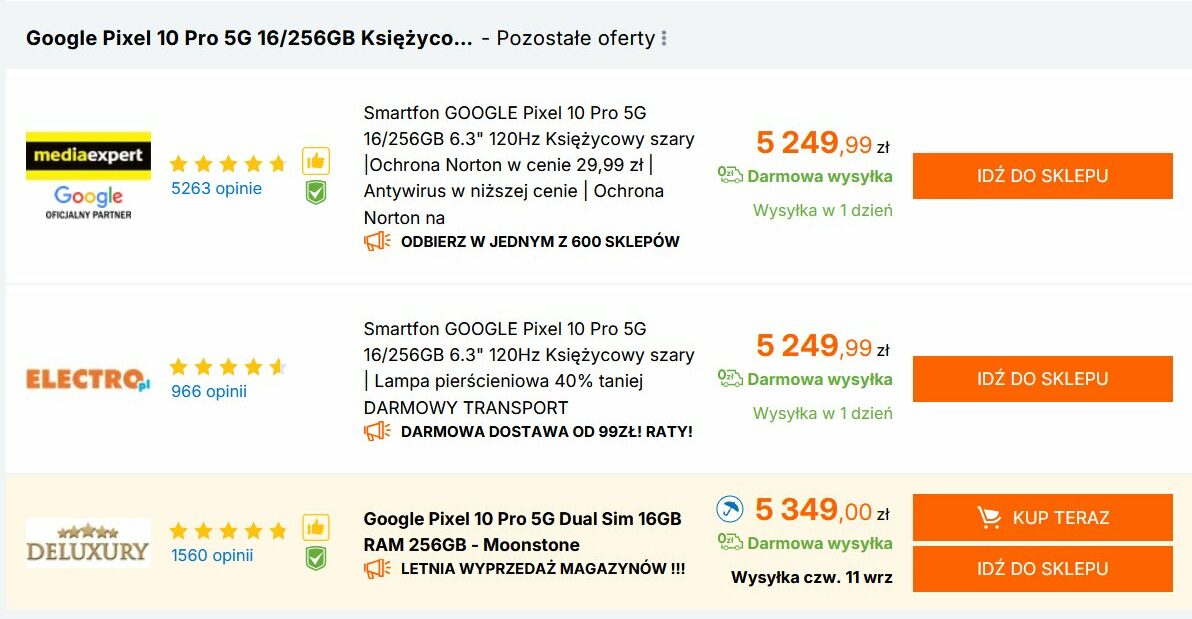Viewport: 1192px width, 619px height.
Task: Click the thumbs-up badge for Deluxury
Action: click(x=316, y=527)
